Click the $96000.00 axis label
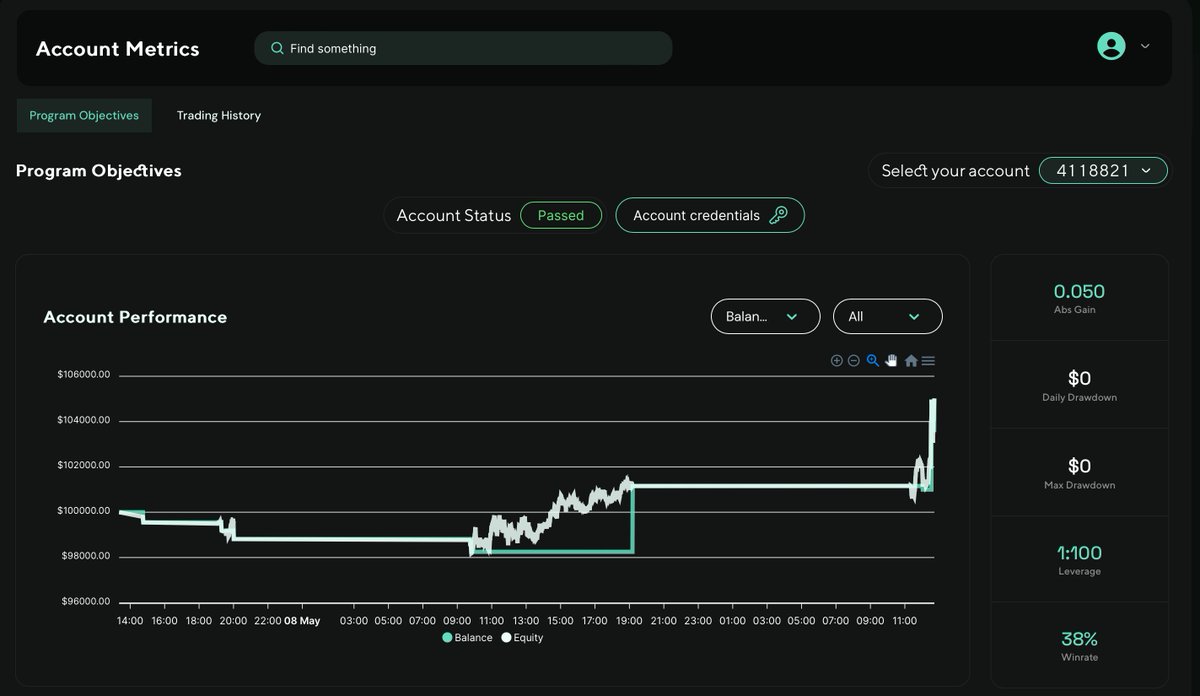This screenshot has height=696, width=1200. pos(84,601)
